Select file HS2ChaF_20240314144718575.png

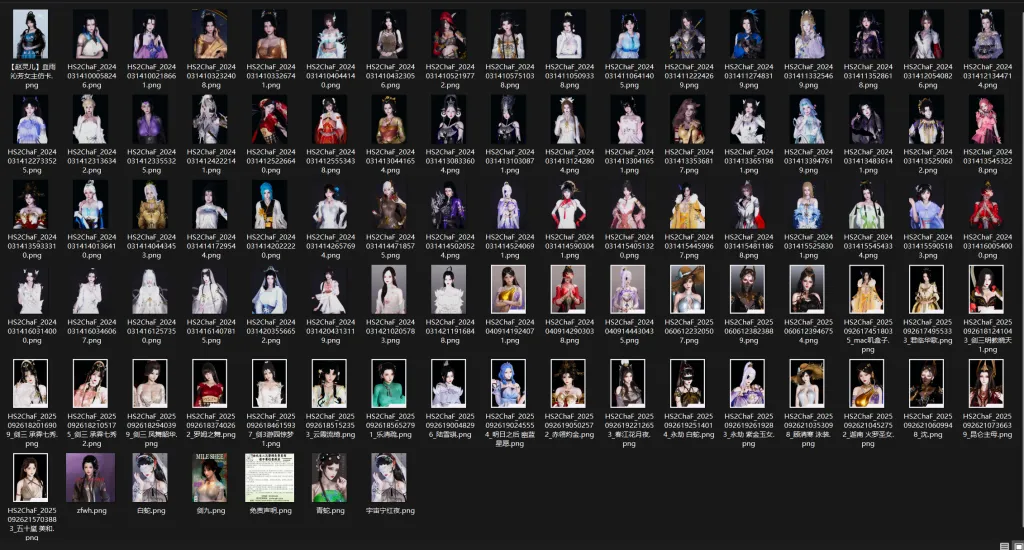(x=390, y=205)
